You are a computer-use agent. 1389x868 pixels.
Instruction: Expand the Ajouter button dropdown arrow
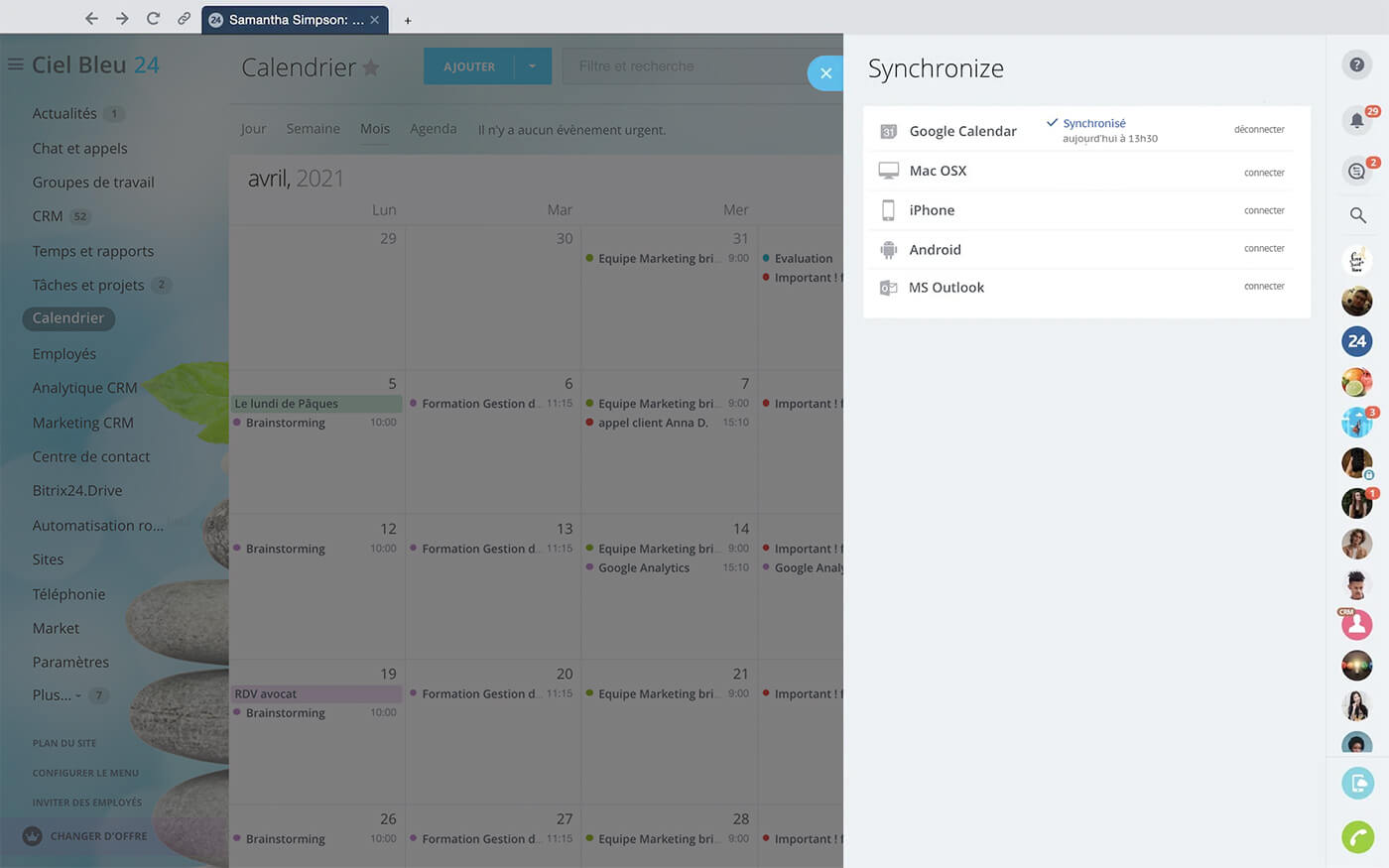pyautogui.click(x=533, y=66)
